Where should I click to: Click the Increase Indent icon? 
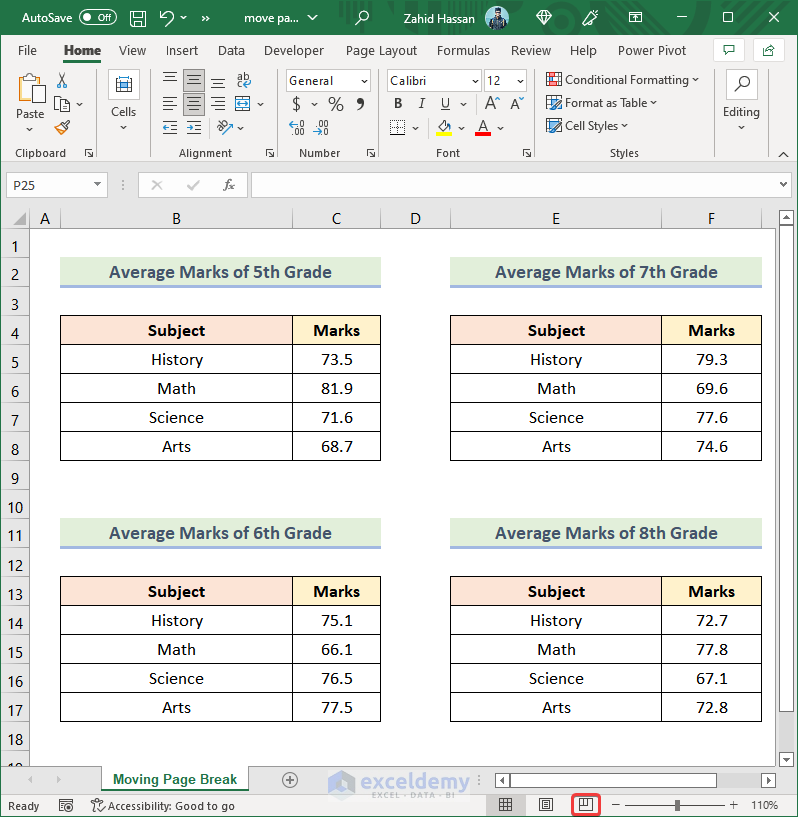coord(194,128)
